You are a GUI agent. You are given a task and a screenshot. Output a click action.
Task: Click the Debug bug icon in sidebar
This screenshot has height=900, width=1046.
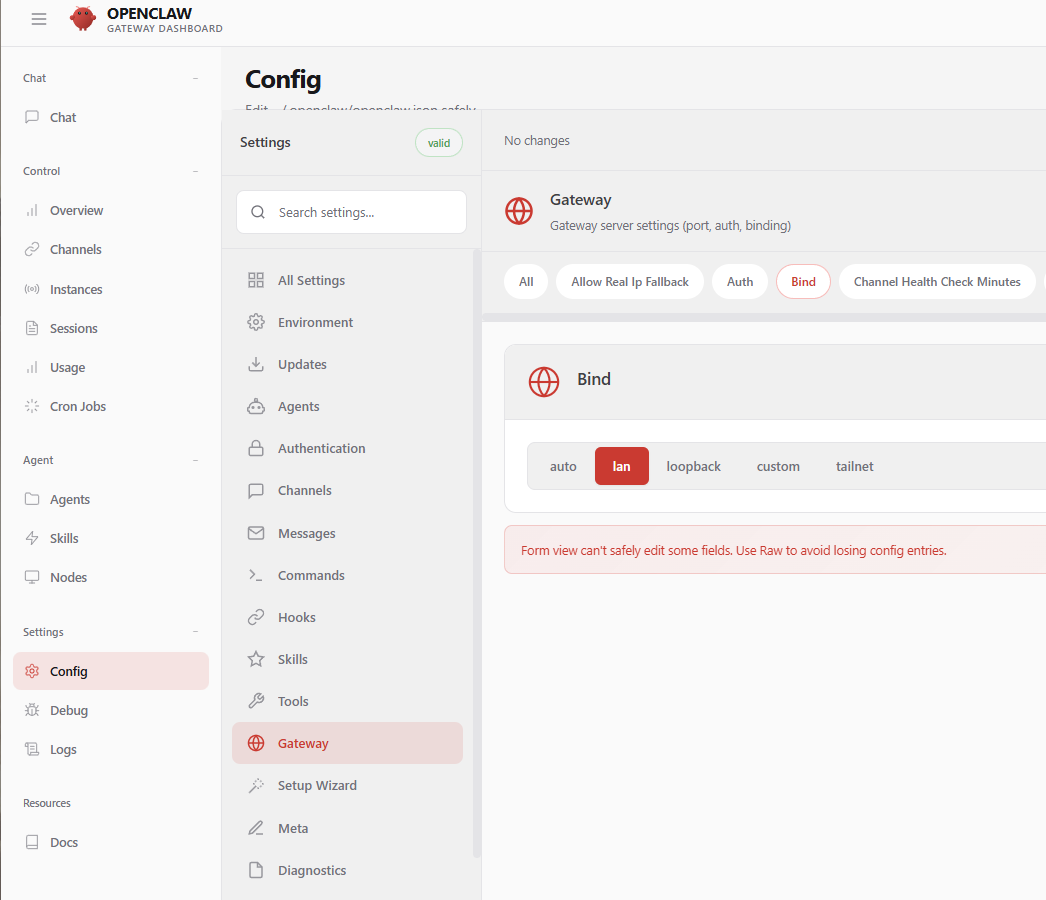click(32, 711)
